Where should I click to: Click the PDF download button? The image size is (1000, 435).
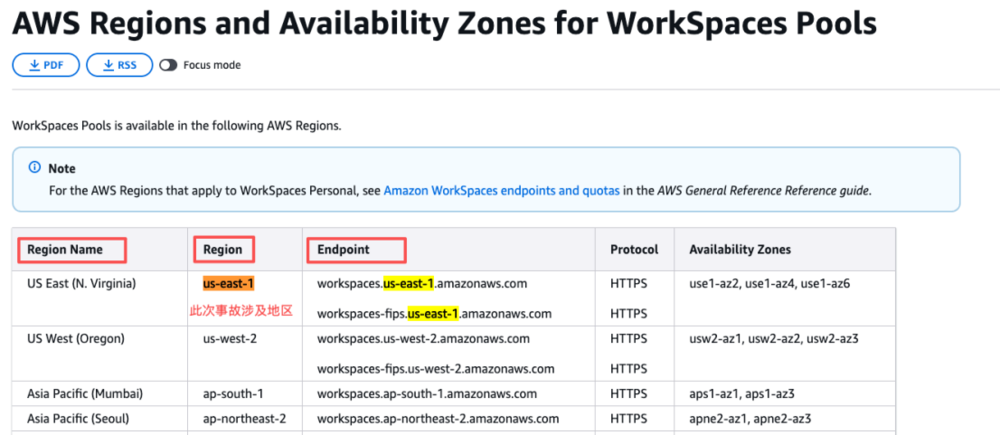pyautogui.click(x=46, y=65)
